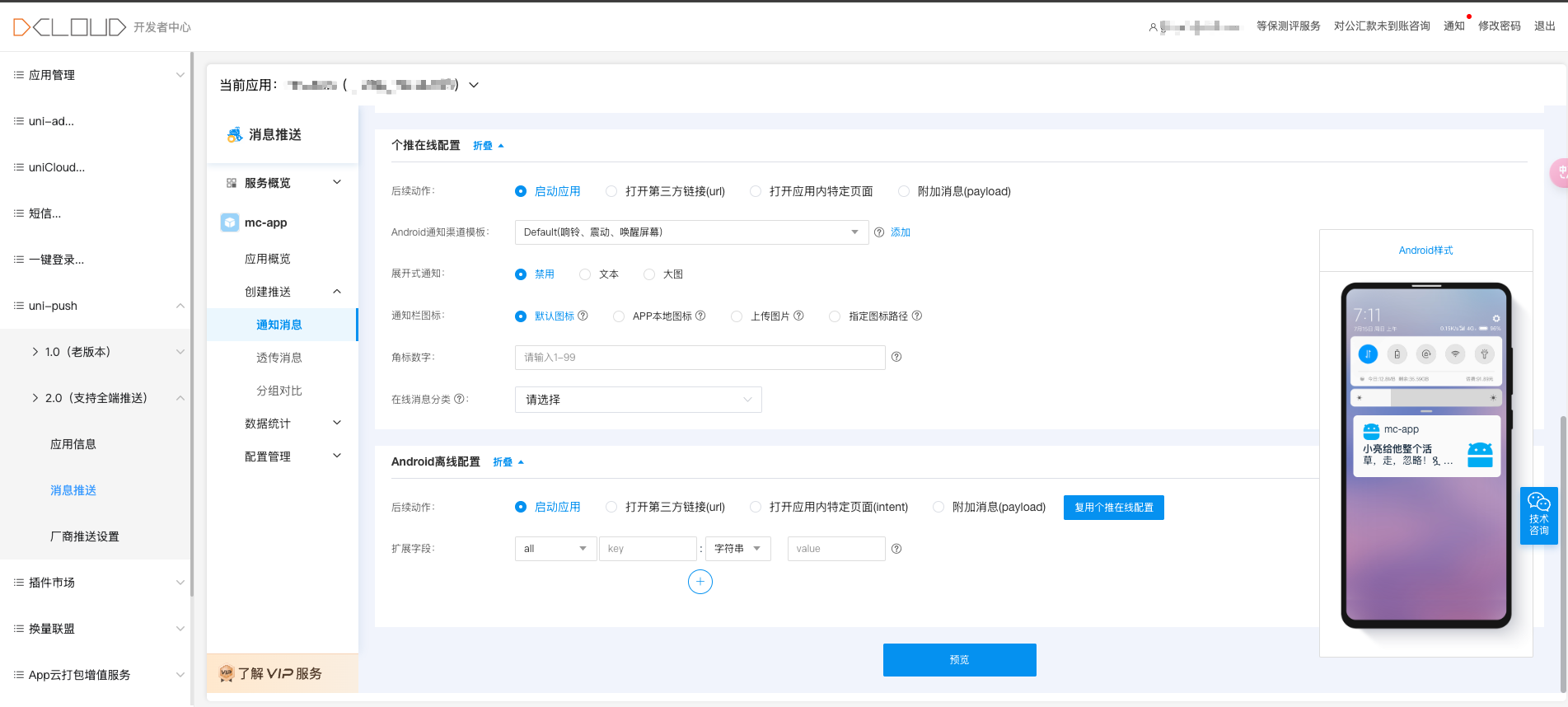This screenshot has height=707, width=1568.
Task: Open 在线消息分类 请选择 dropdown
Action: (x=638, y=400)
